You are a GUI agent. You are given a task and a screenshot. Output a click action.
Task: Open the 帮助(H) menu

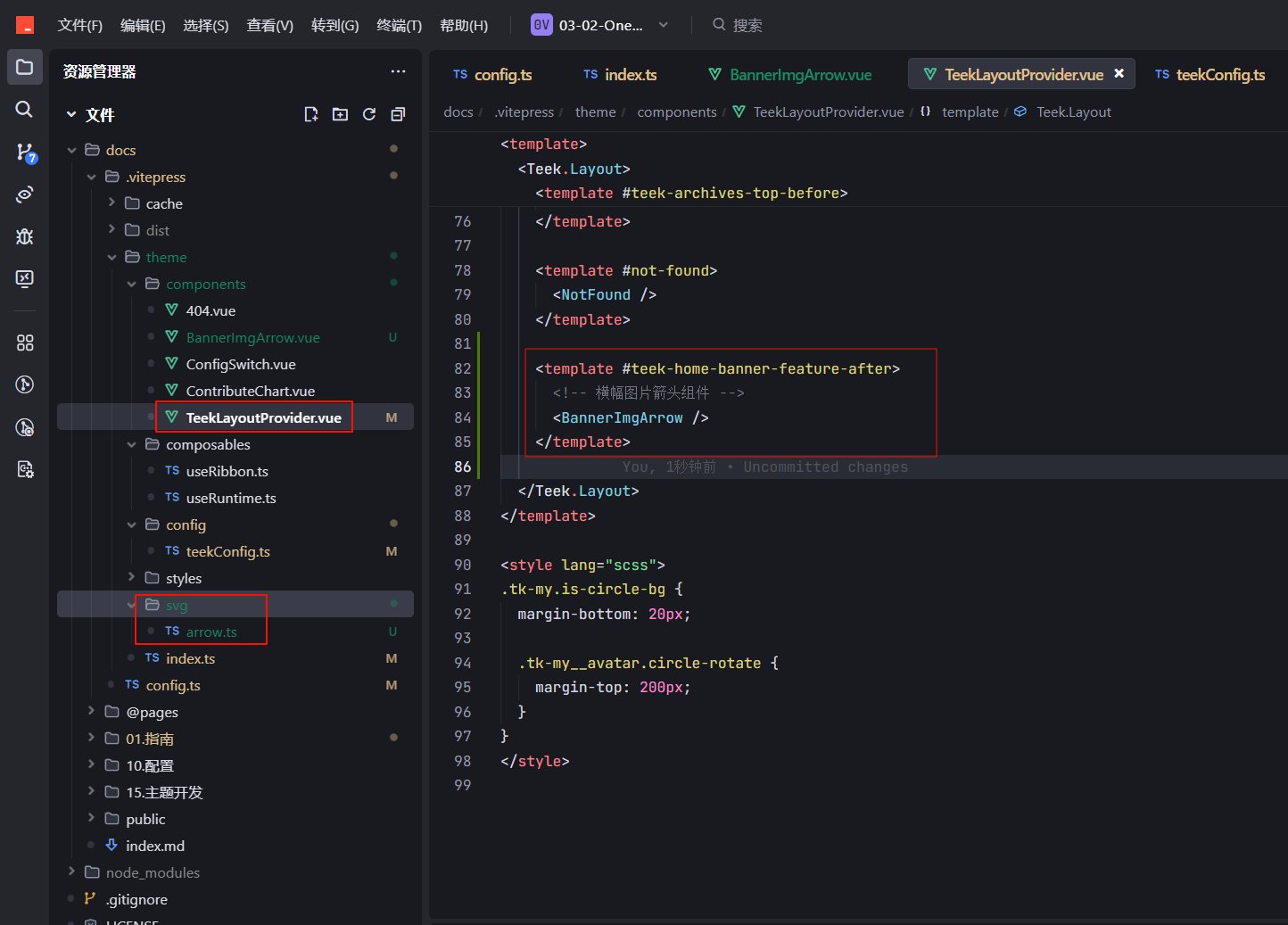(x=464, y=25)
